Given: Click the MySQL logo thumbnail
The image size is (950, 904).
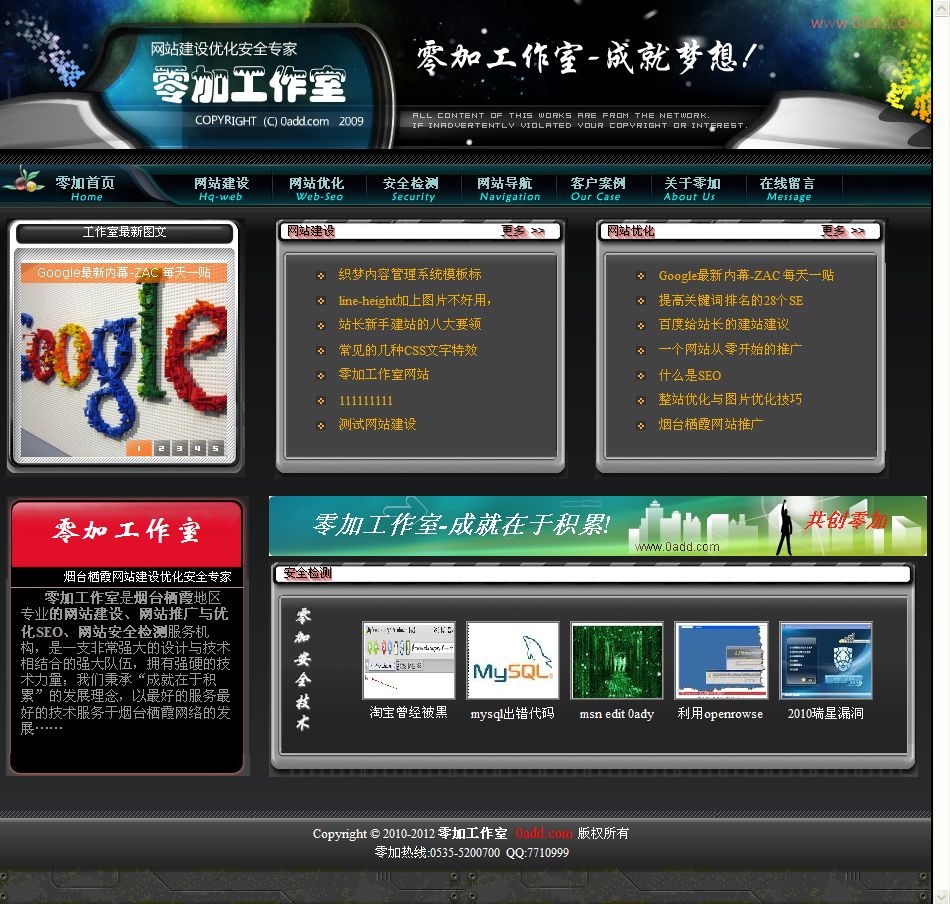Looking at the screenshot, I should coord(512,660).
